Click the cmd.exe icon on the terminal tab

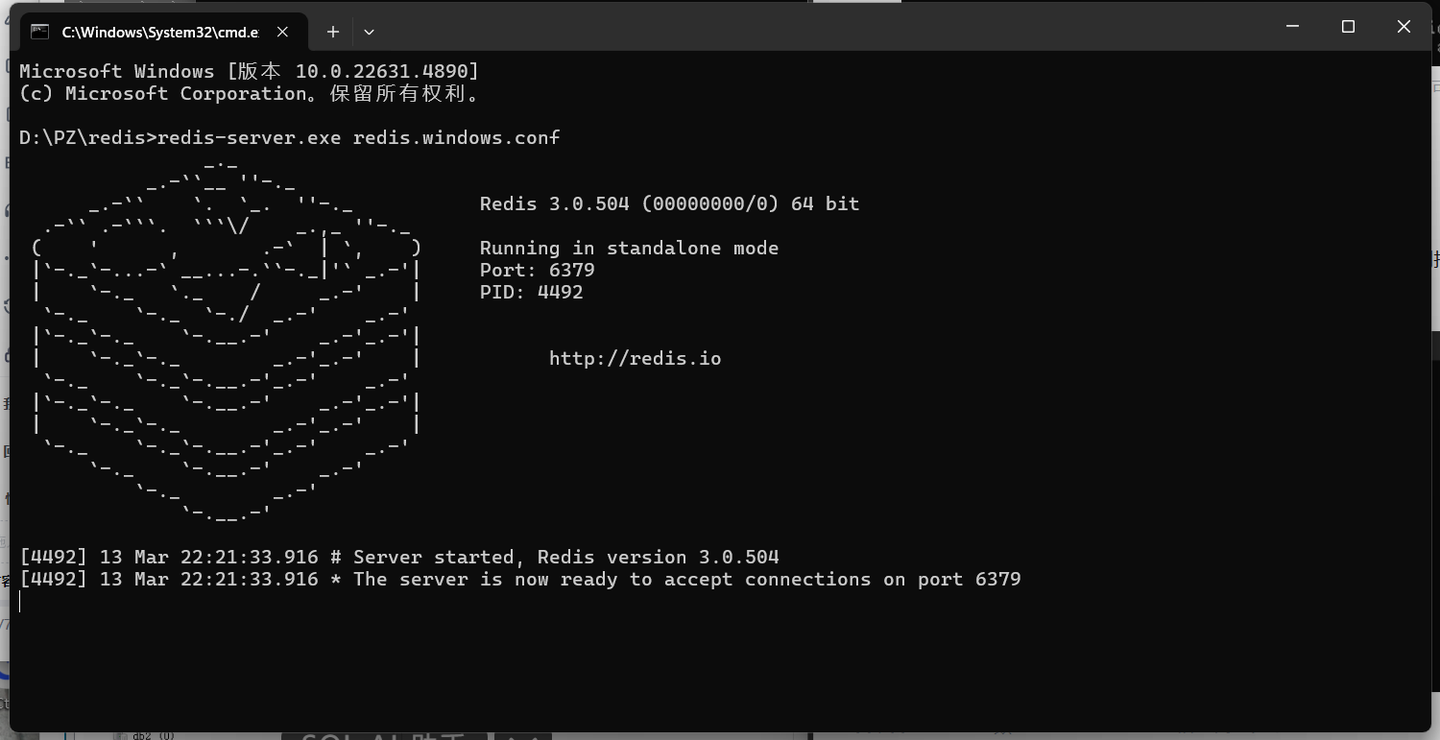click(x=39, y=31)
